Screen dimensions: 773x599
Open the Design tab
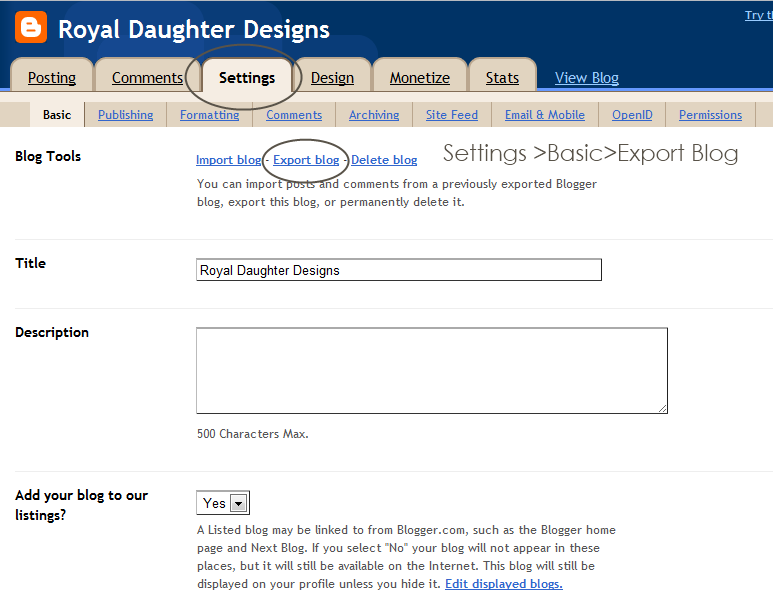coord(332,78)
